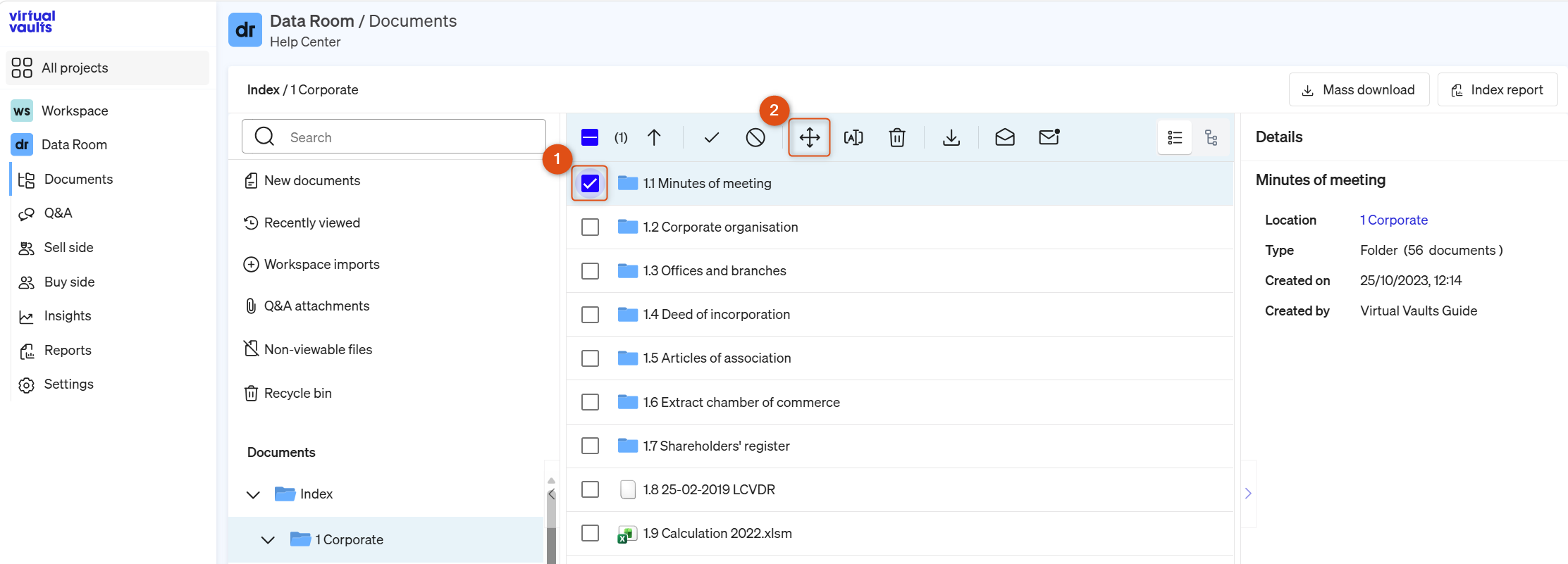Screen dimensions: 1568x564
Task: Click the prohibit (circle slash) toolbar icon
Action: point(755,137)
